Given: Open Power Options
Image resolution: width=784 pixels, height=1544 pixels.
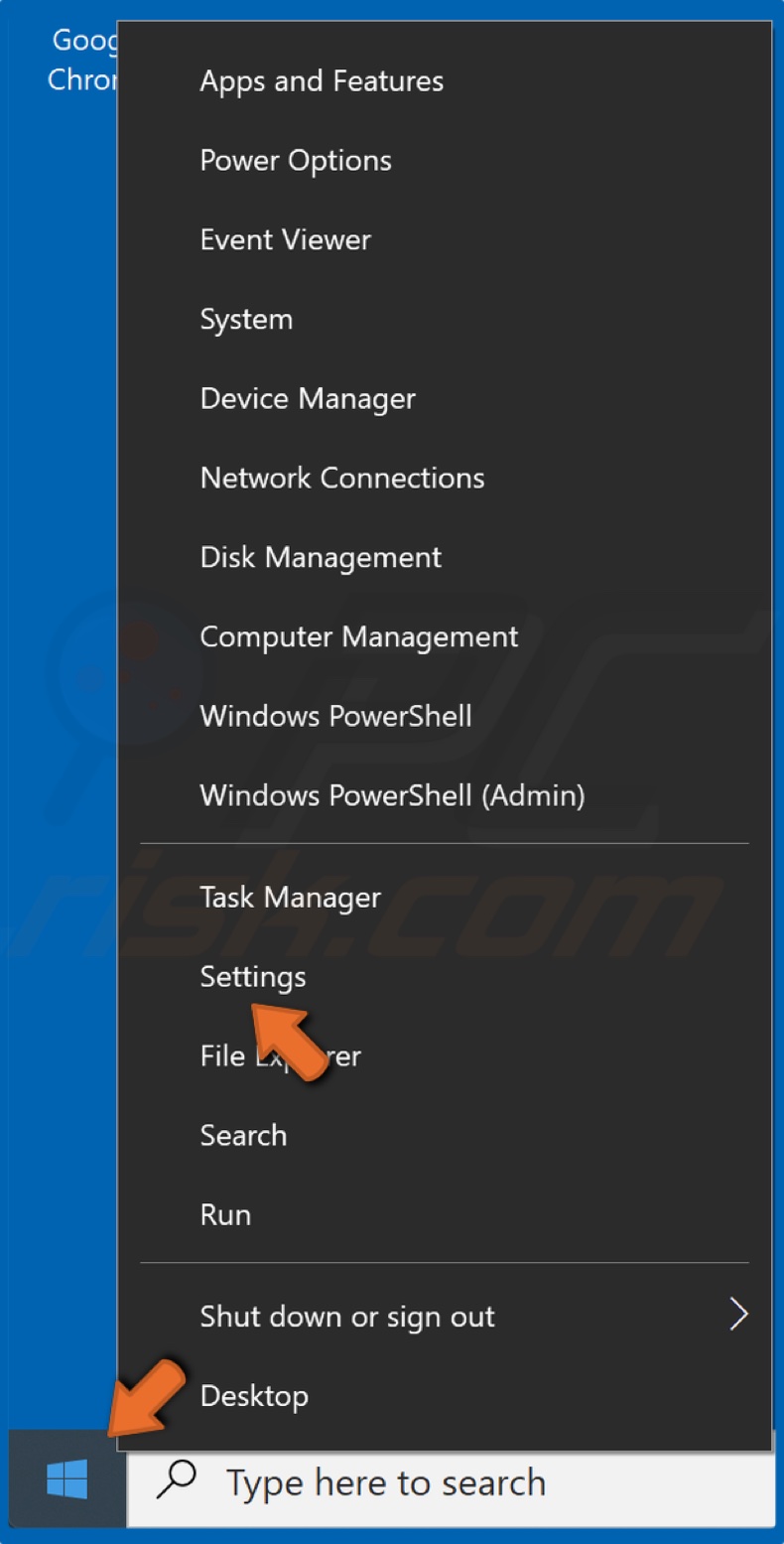Looking at the screenshot, I should tap(295, 160).
